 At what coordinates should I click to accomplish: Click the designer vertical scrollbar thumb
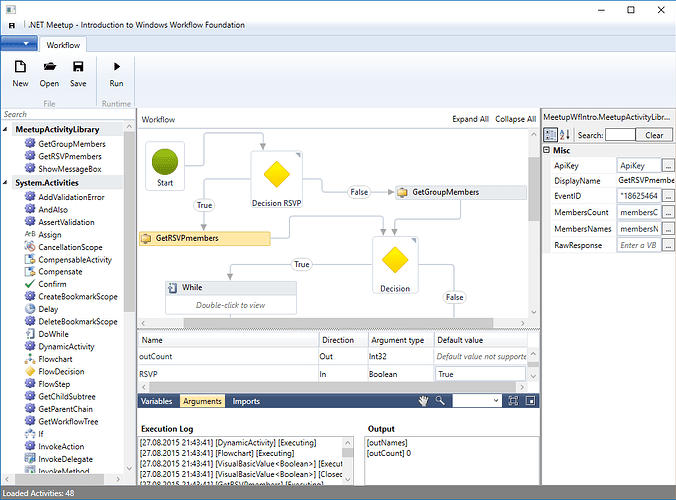534,189
